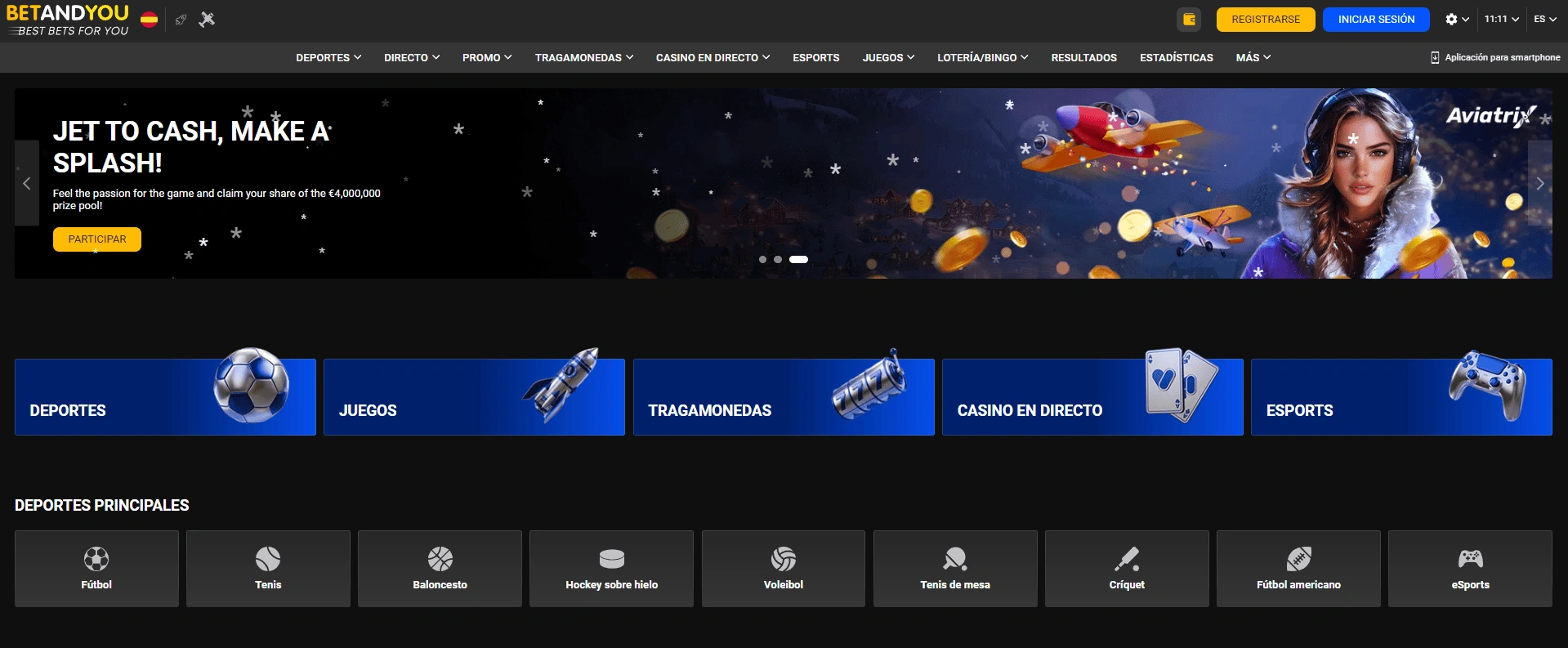This screenshot has height=648, width=1568.
Task: Open the ESPORTS nav item
Action: pyautogui.click(x=816, y=58)
